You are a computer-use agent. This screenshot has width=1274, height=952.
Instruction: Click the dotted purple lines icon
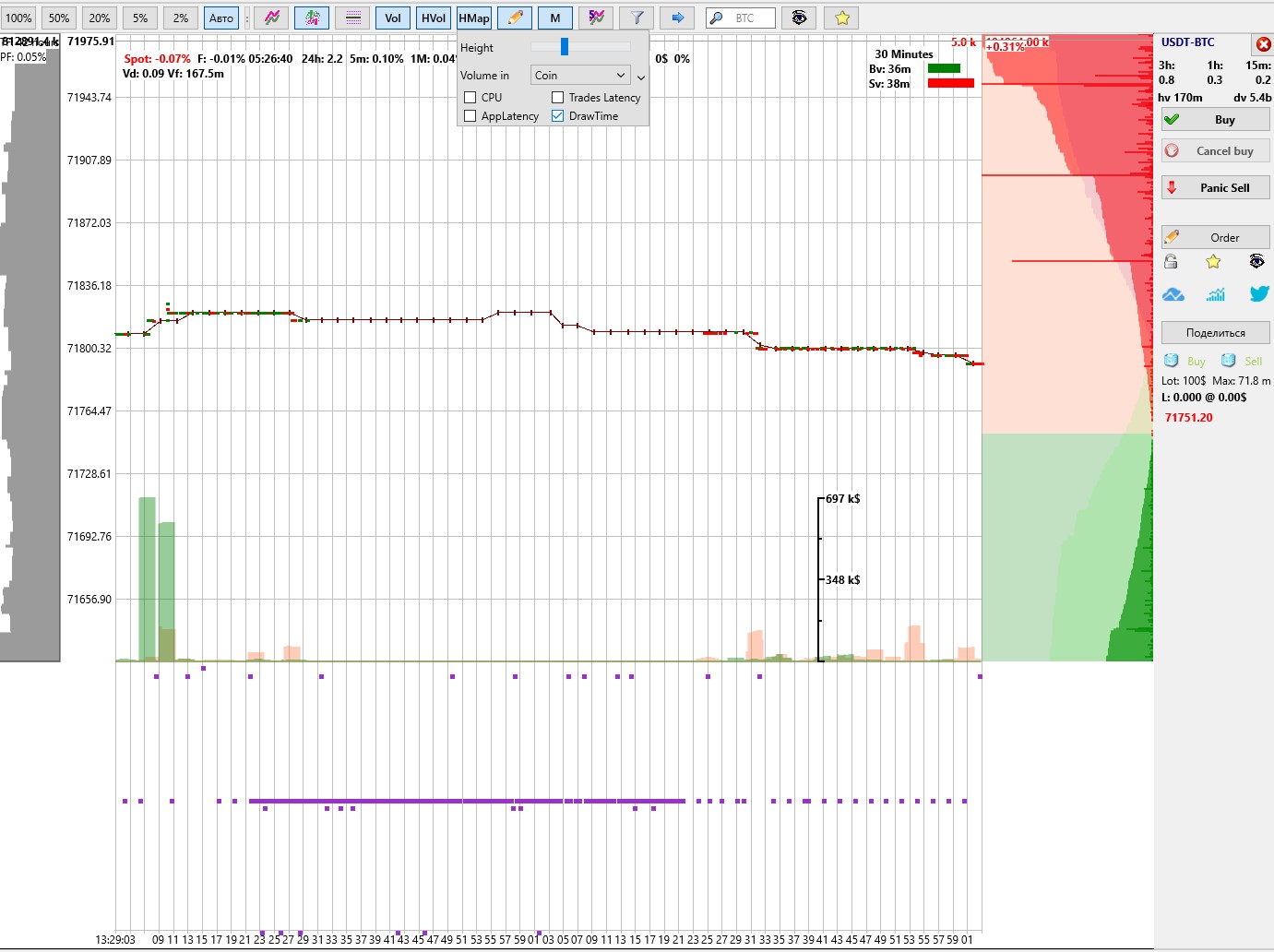click(x=352, y=18)
